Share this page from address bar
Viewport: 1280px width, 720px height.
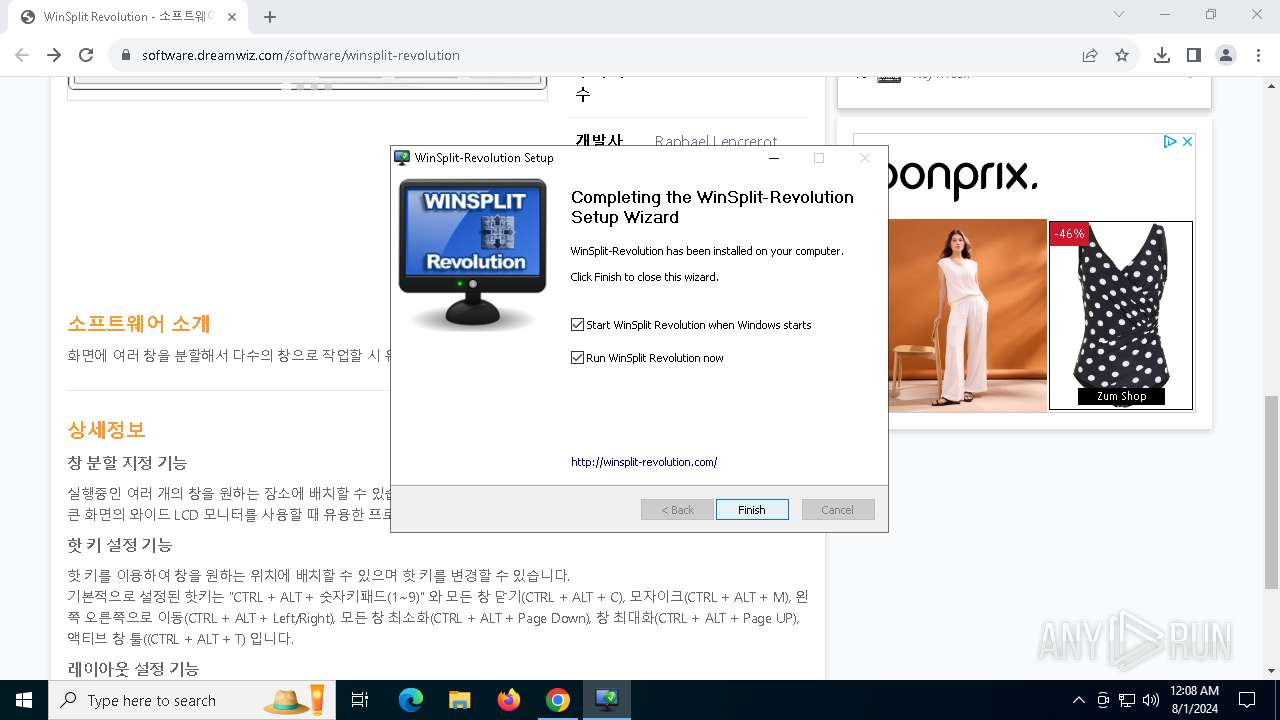pos(1090,55)
